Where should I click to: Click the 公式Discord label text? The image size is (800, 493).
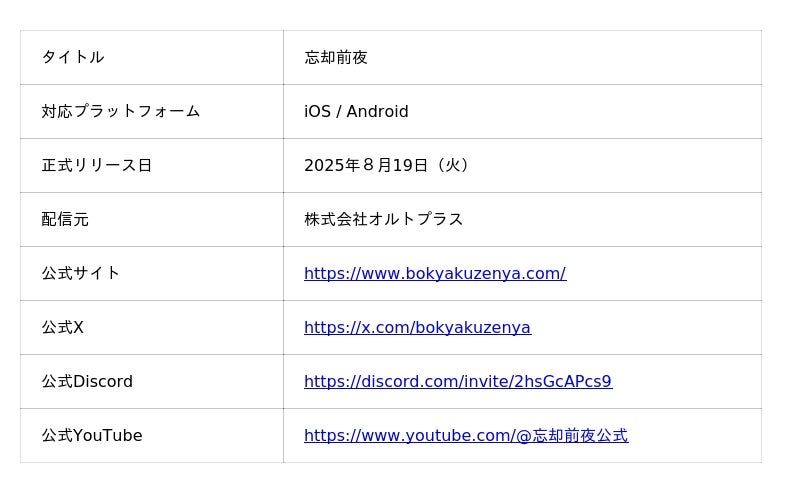pyautogui.click(x=87, y=381)
